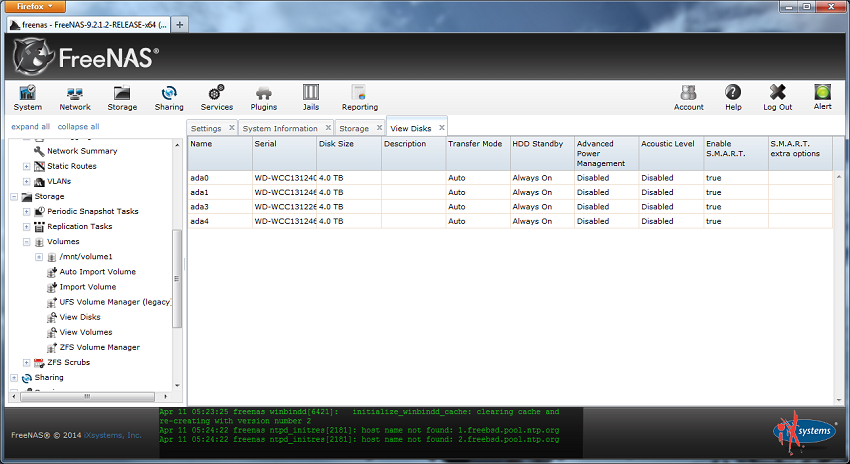The image size is (850, 464).
Task: Switch to the Storage tab
Action: coord(354,128)
